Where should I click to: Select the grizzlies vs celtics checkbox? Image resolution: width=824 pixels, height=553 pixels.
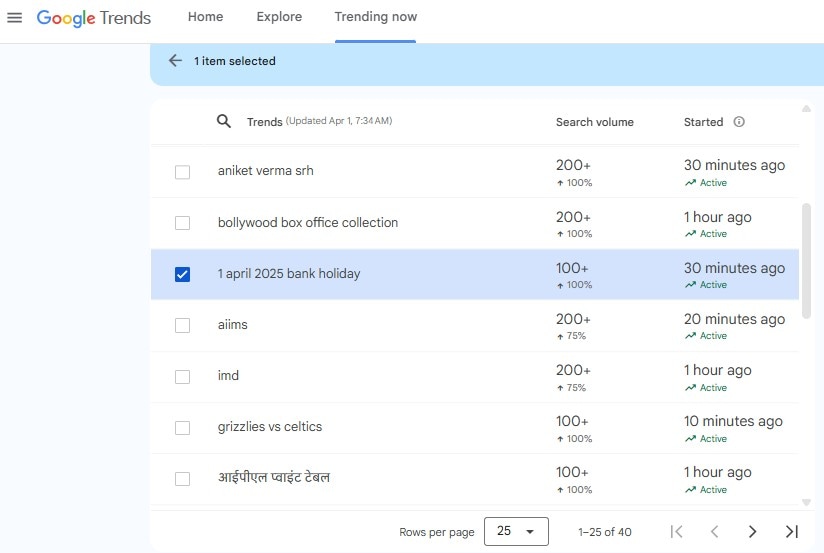(x=182, y=428)
